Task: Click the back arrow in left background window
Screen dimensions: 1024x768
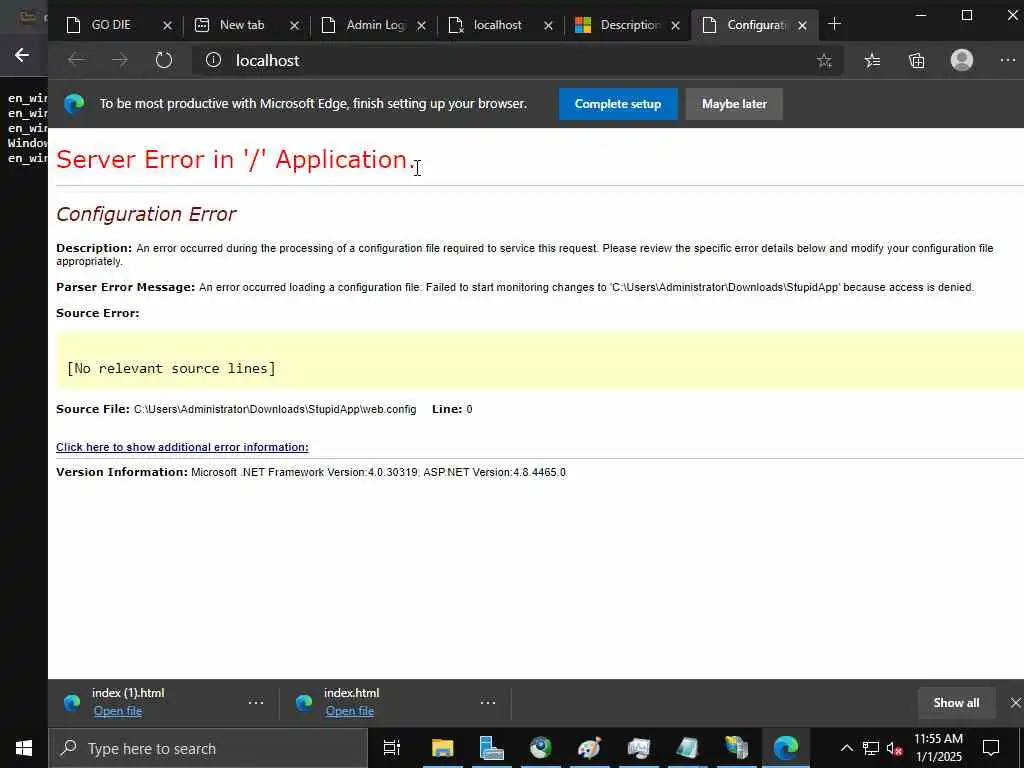Action: [22, 56]
